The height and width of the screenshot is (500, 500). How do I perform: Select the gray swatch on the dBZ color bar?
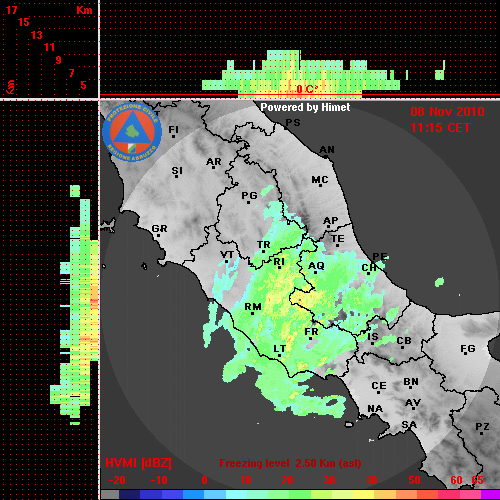point(110,495)
